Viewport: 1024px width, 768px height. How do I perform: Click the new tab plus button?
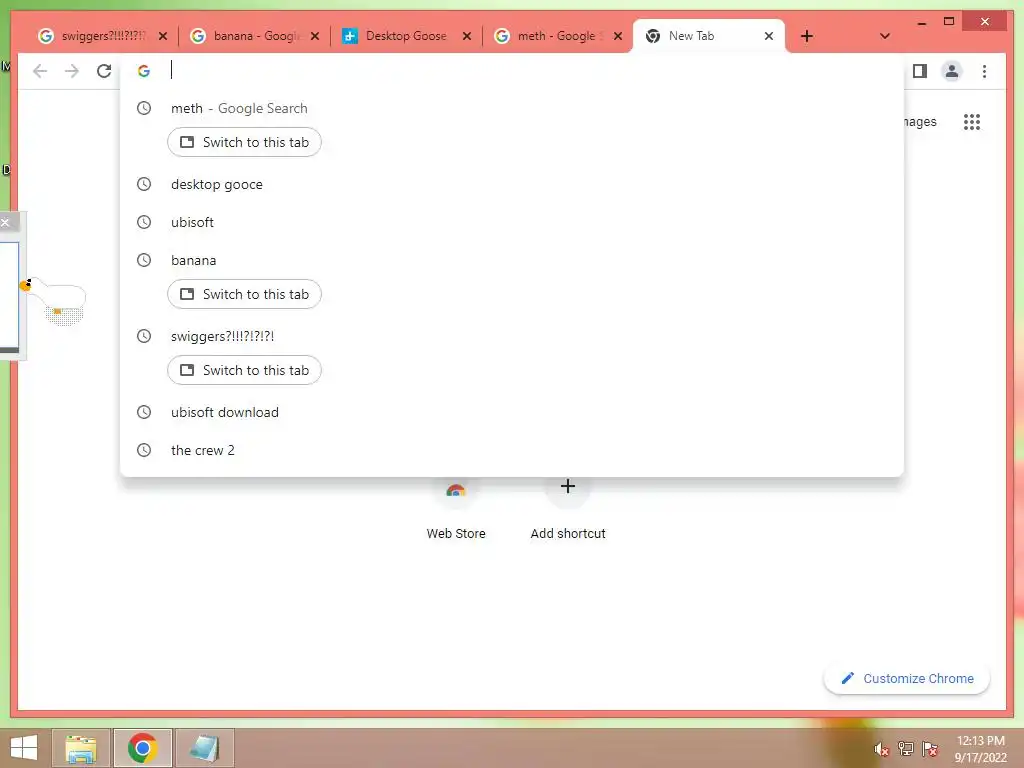coord(807,36)
